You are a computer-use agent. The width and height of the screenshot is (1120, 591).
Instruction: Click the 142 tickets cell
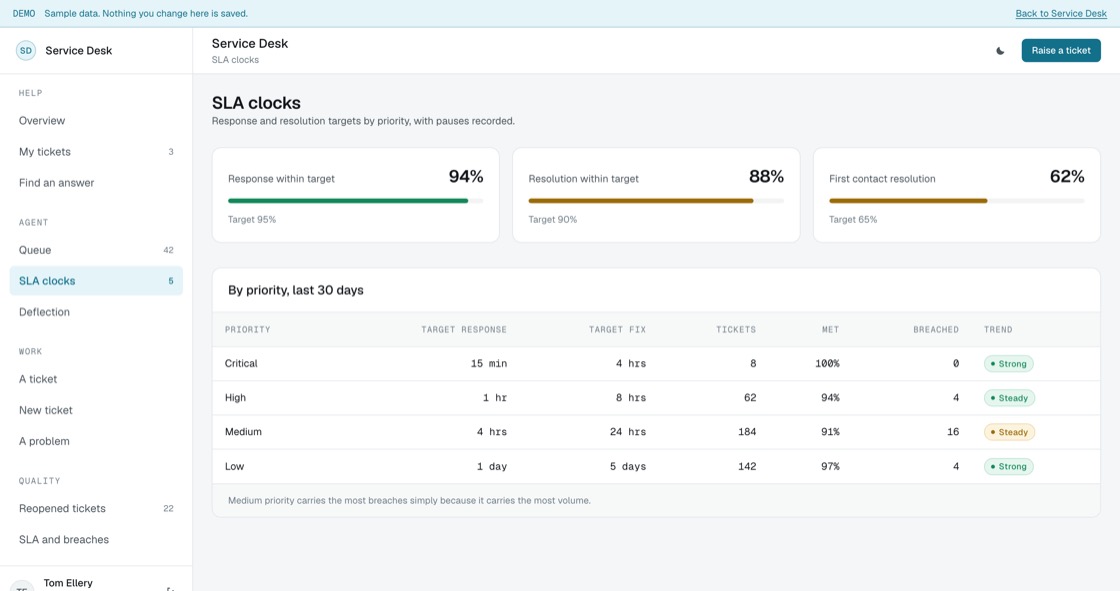747,467
